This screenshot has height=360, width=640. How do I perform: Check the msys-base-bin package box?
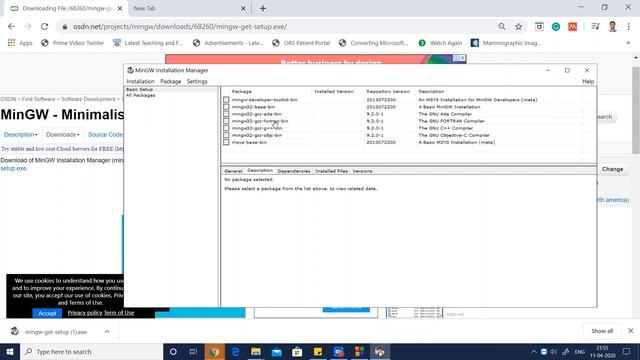(226, 142)
